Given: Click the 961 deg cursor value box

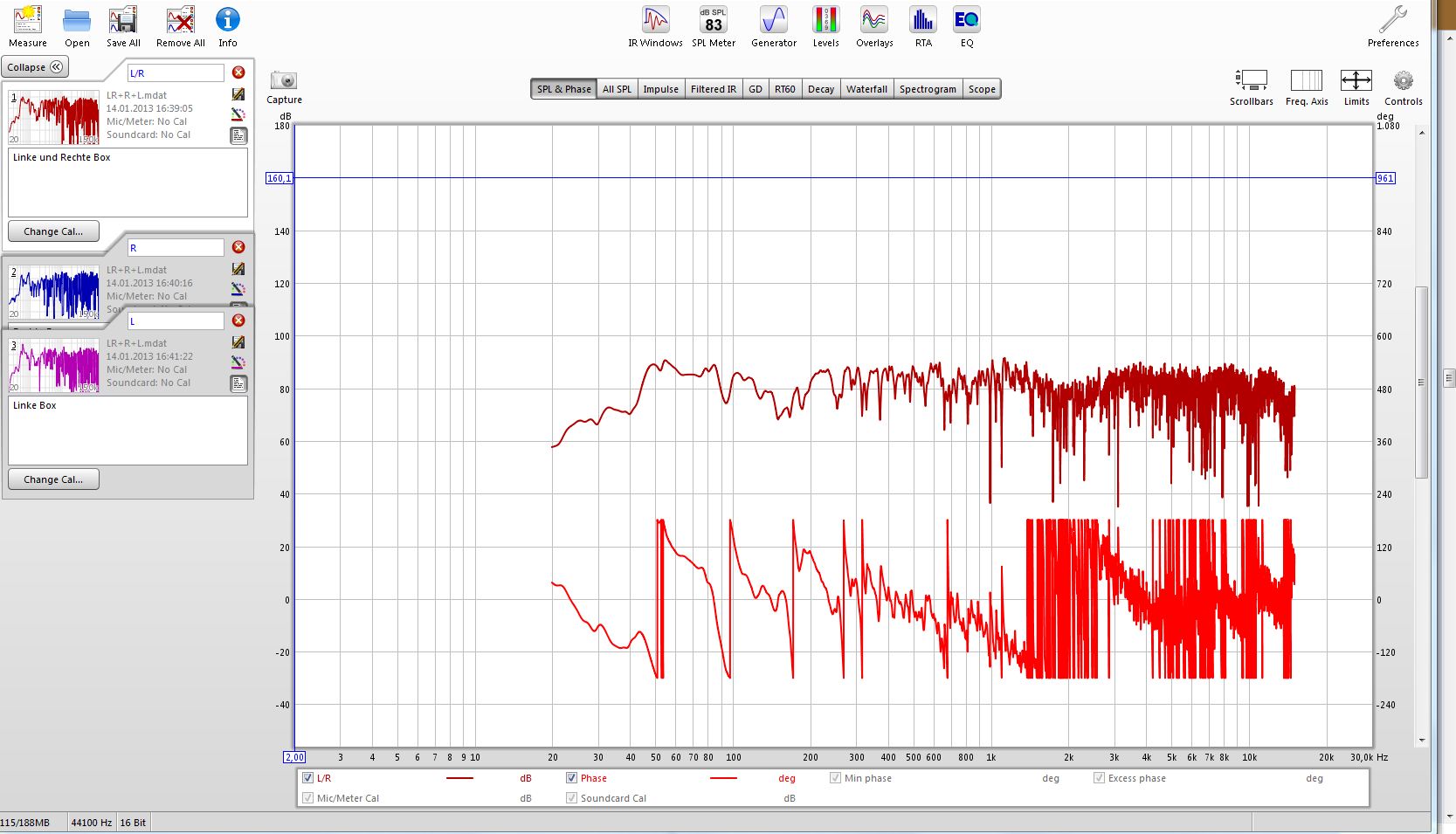Looking at the screenshot, I should point(1385,178).
